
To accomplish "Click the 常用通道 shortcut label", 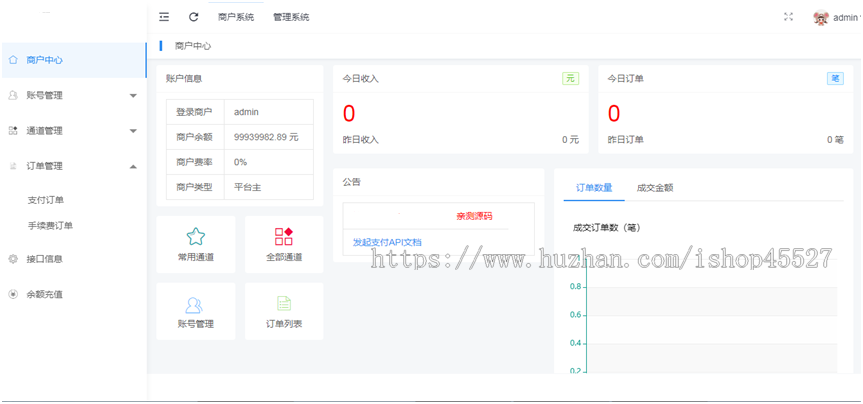I will coord(196,257).
